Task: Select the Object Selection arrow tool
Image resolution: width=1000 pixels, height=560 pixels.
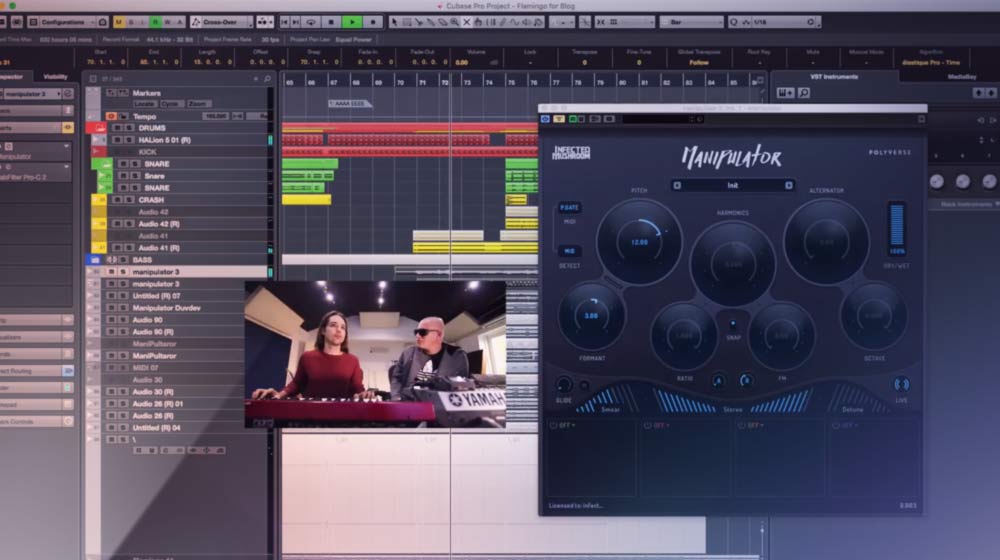Action: pyautogui.click(x=394, y=21)
